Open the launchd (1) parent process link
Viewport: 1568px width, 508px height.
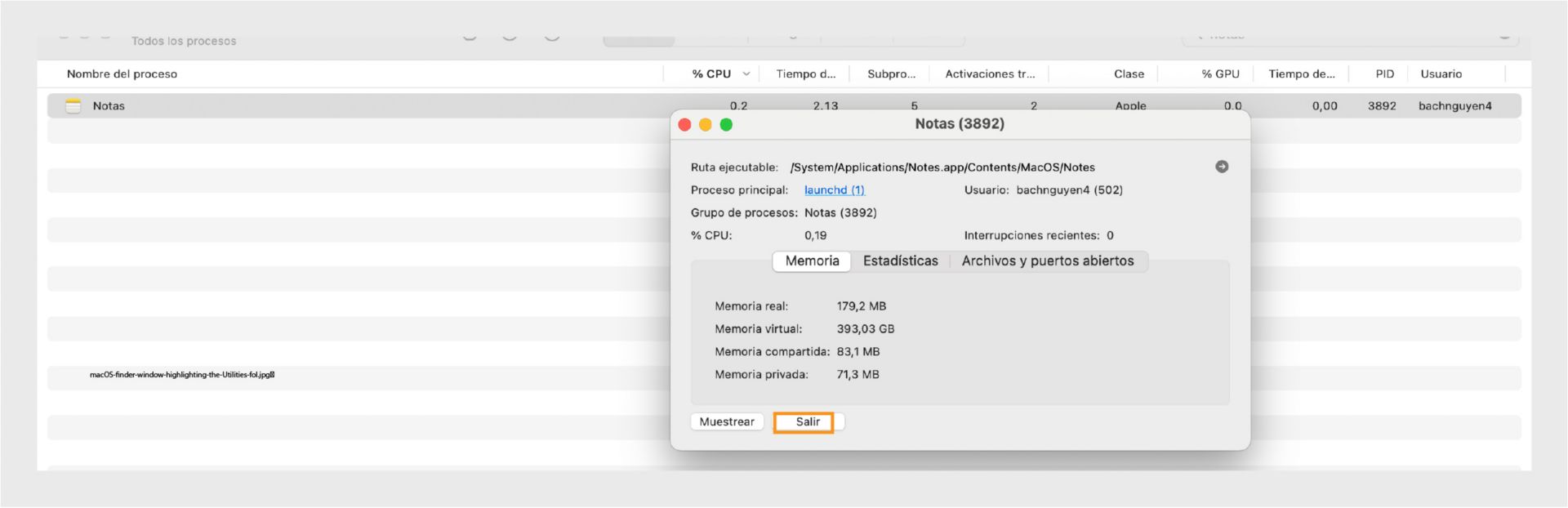834,190
